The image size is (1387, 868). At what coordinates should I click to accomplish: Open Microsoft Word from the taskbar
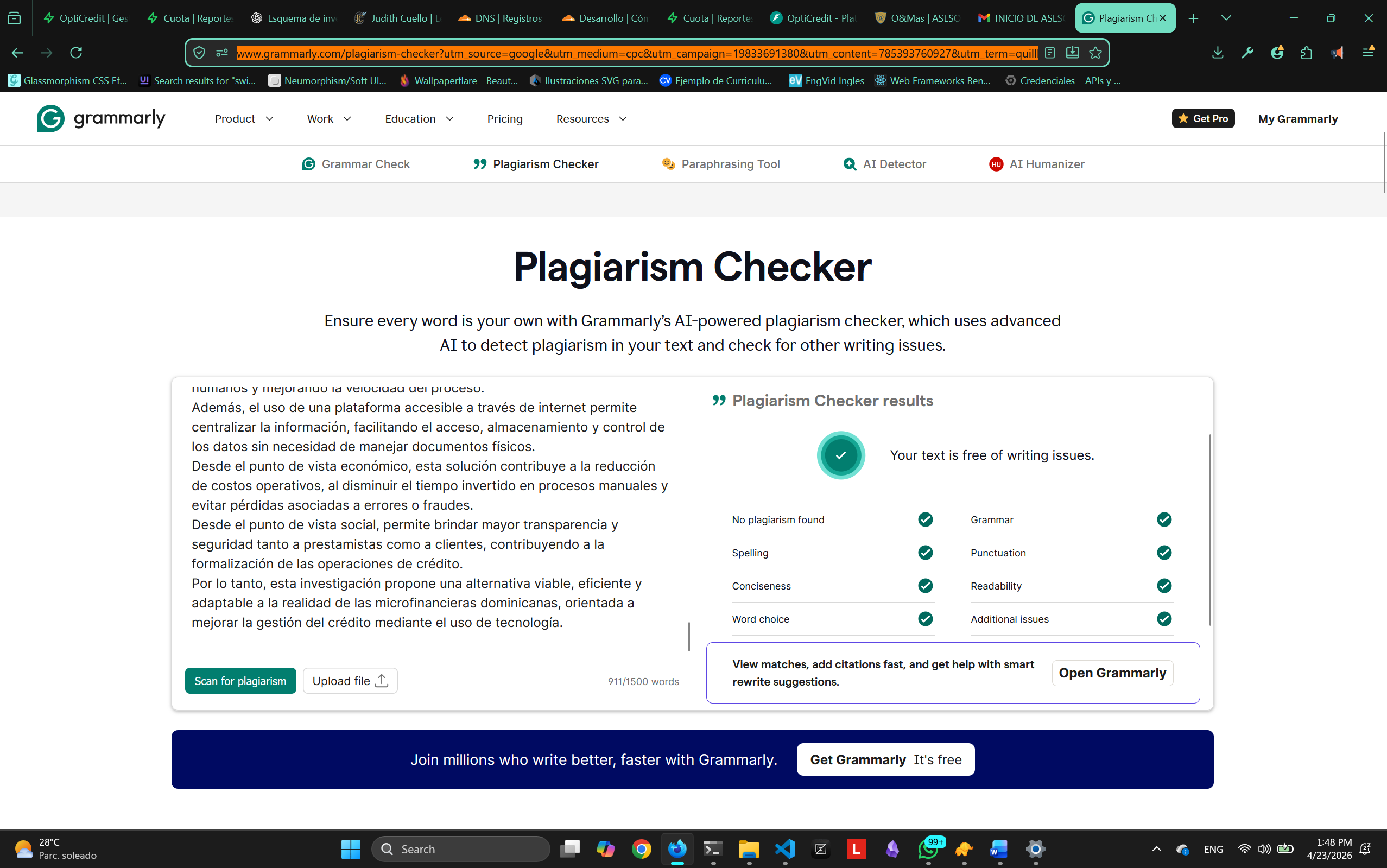(999, 849)
